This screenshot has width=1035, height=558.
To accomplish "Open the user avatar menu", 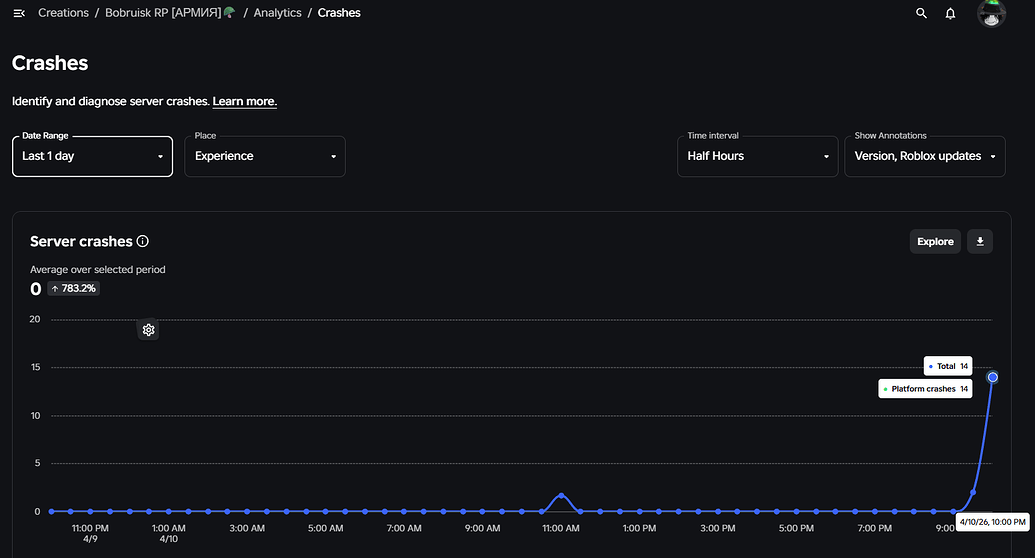I will (991, 13).
